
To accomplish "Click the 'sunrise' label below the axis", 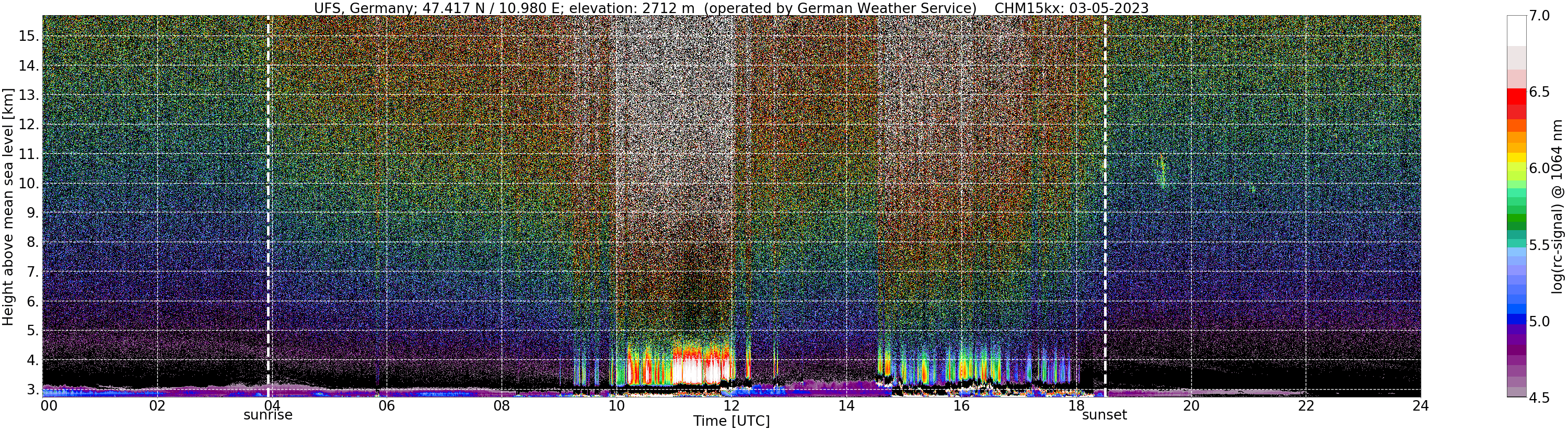I will [x=268, y=415].
